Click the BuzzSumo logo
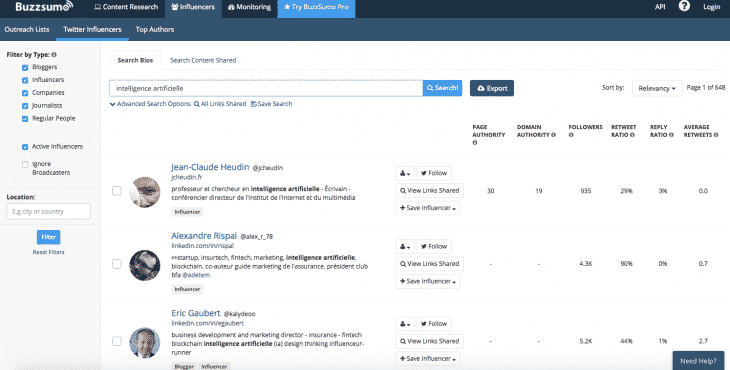This screenshot has height=370, width=730. click(x=44, y=7)
